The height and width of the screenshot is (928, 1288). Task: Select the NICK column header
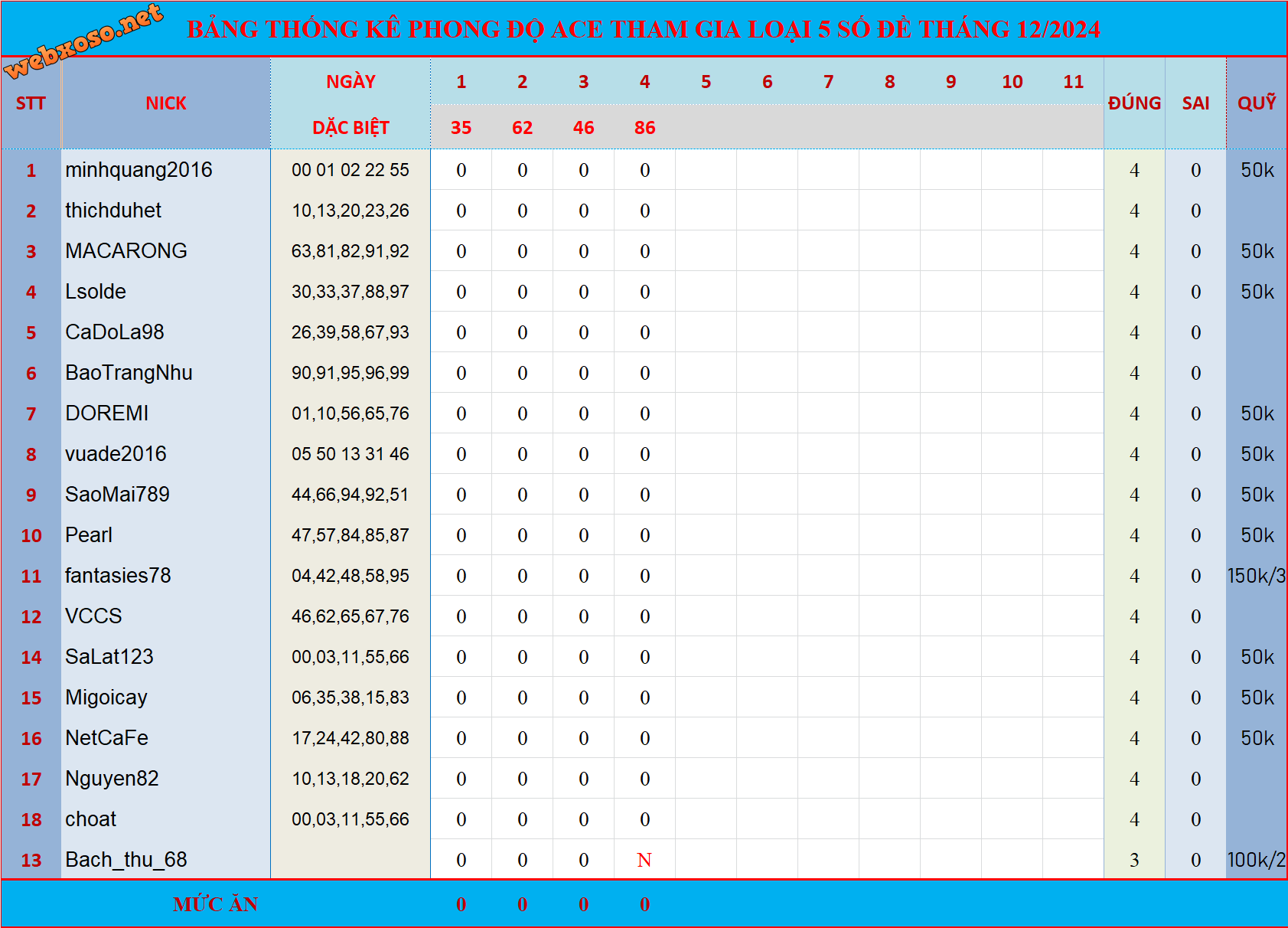166,103
